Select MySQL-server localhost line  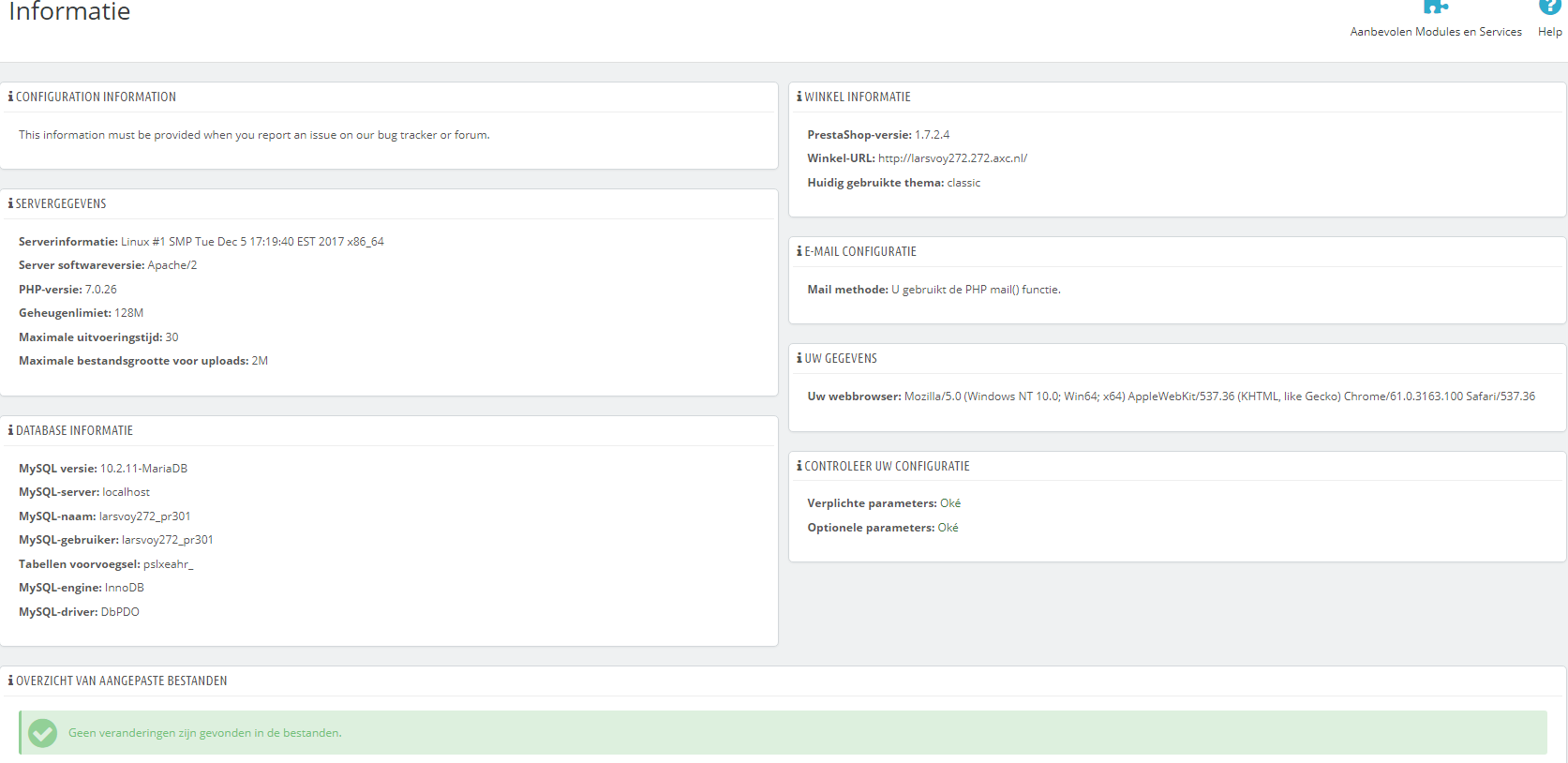[x=84, y=492]
